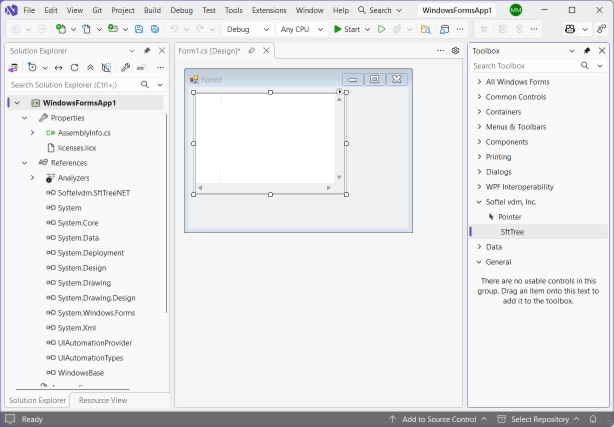The height and width of the screenshot is (427, 614).
Task: Expand the Data toolbox group
Action: pyautogui.click(x=479, y=247)
